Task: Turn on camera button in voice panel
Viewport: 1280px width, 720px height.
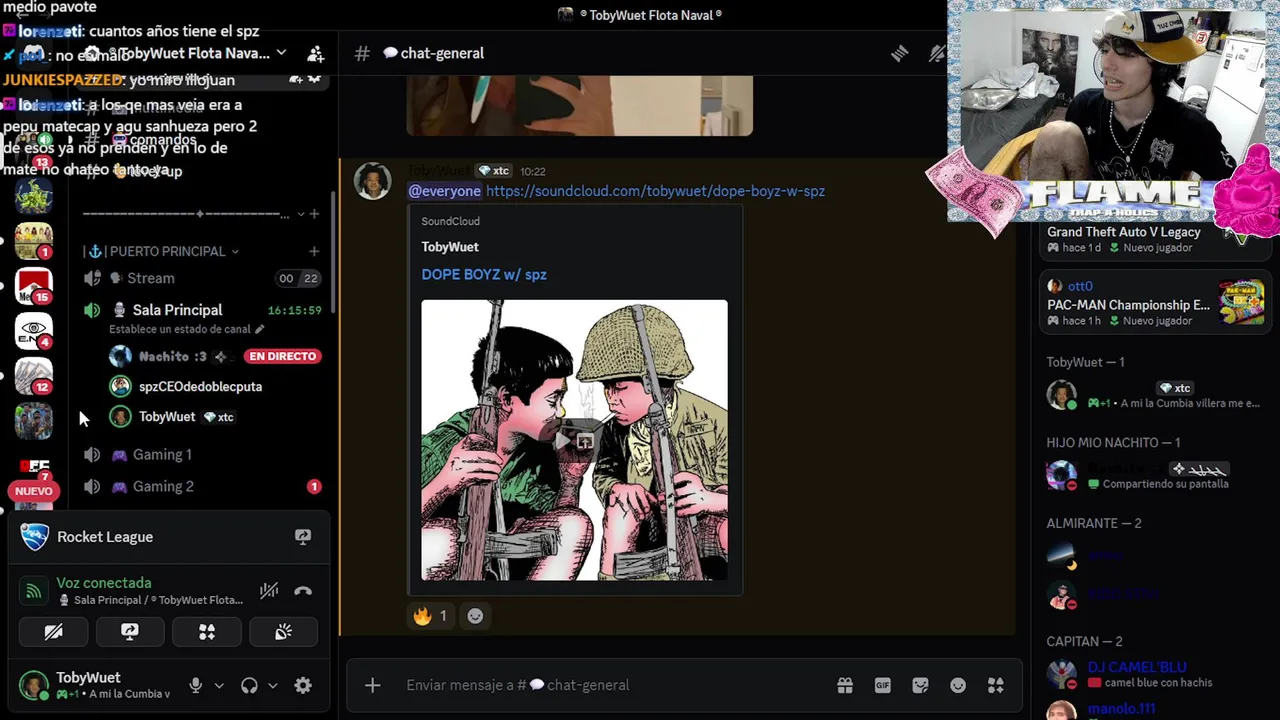Action: [53, 632]
